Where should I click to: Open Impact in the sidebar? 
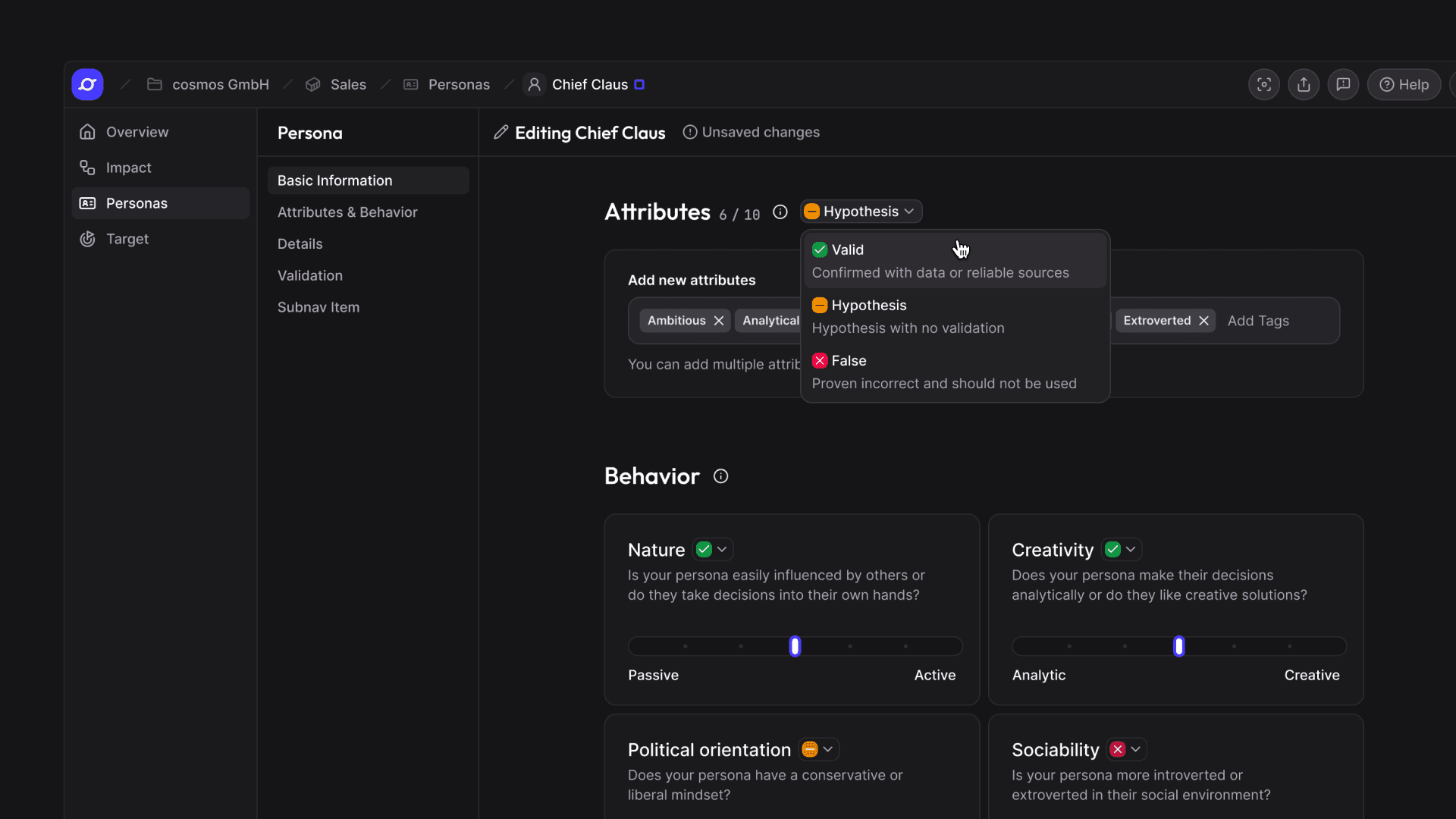161,168
